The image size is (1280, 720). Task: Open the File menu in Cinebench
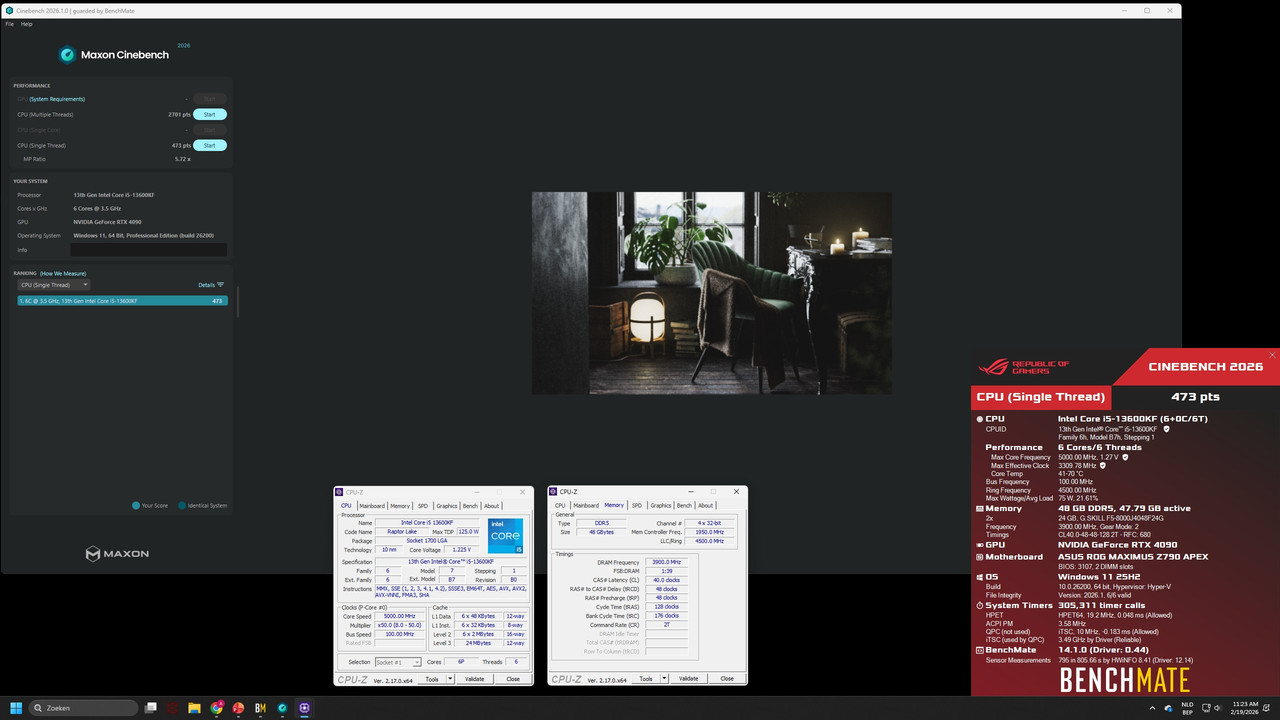10,24
